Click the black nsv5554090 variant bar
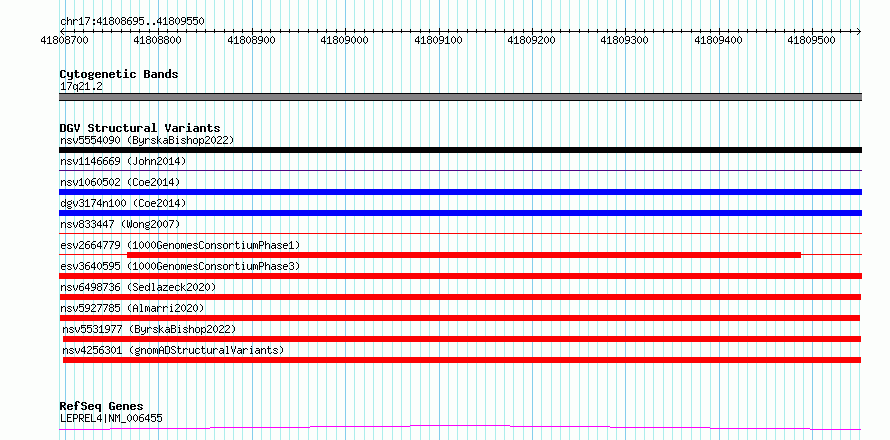 [x=460, y=150]
